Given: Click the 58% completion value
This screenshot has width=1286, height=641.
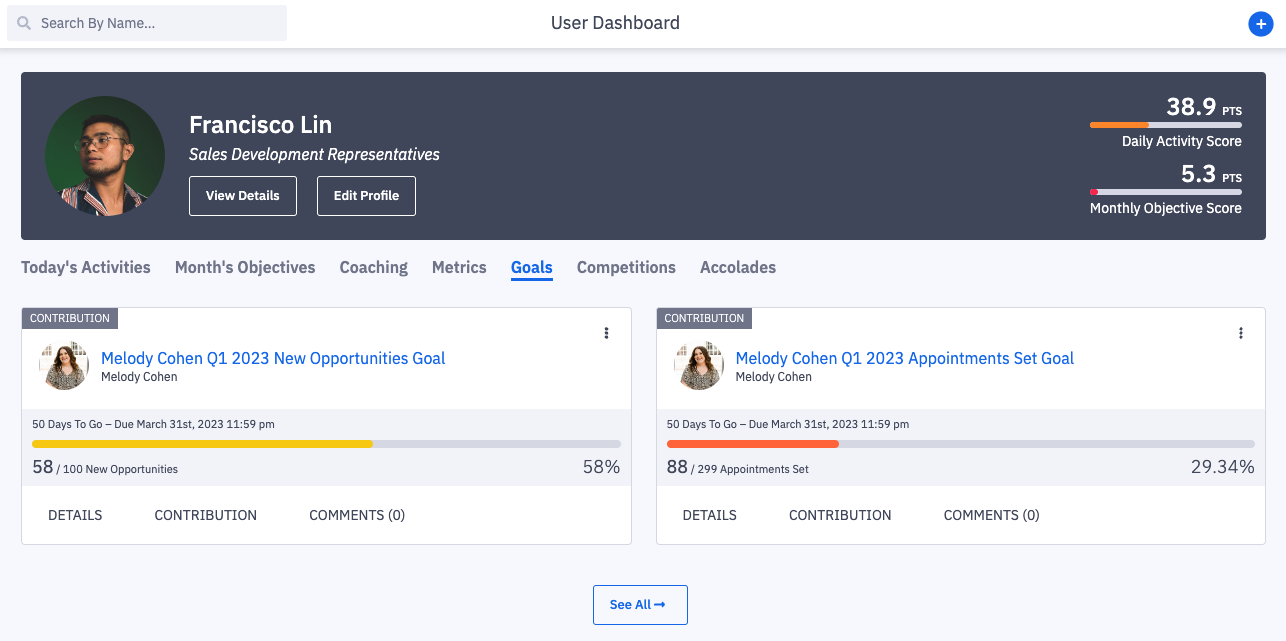Looking at the screenshot, I should click(602, 467).
